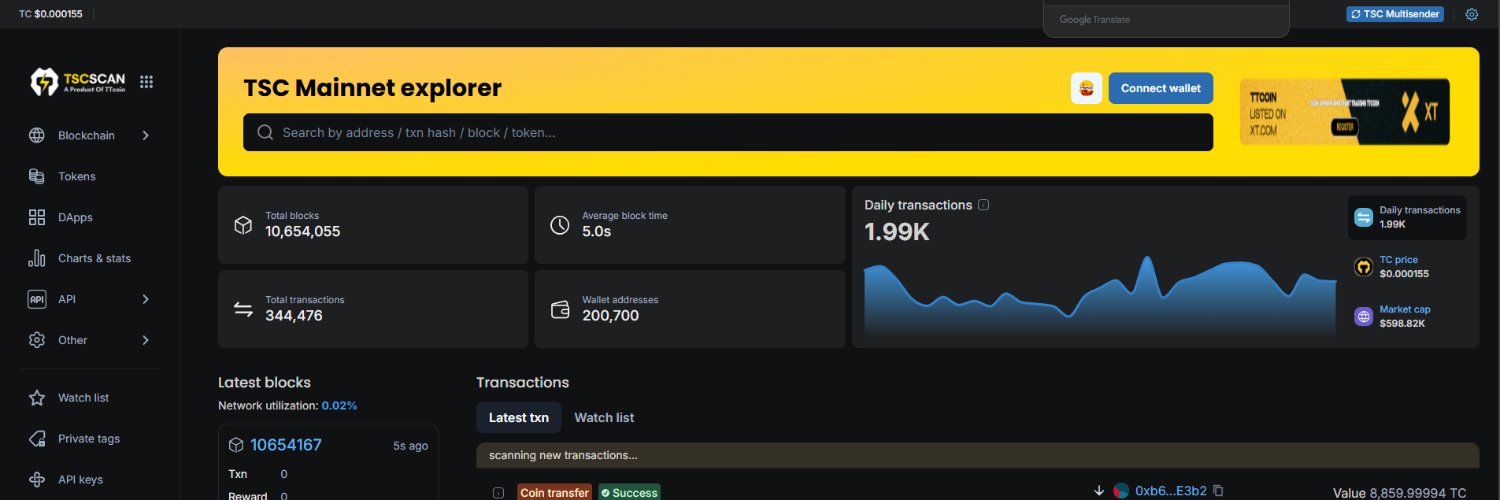1500x500 pixels.
Task: Open Private tags page
Action: click(89, 439)
